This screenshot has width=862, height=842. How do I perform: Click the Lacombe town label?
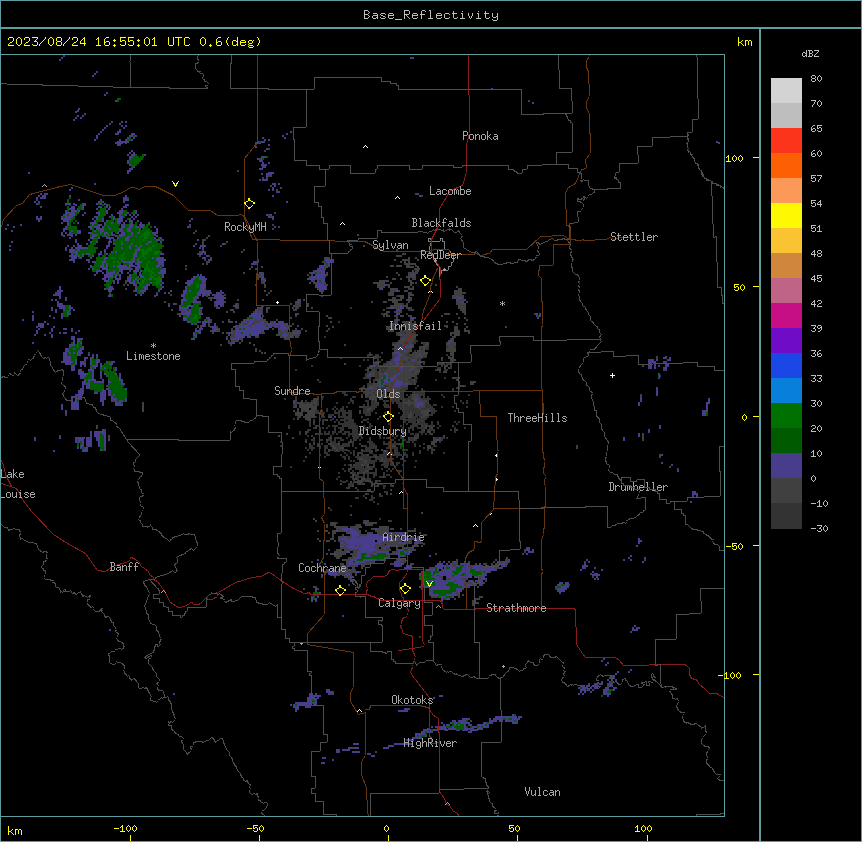[450, 191]
